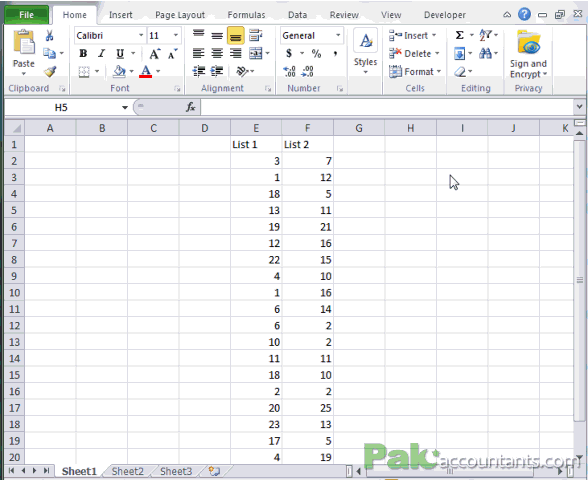Viewport: 588px width, 480px height.
Task: Click the Cut scissors icon
Action: pos(50,36)
